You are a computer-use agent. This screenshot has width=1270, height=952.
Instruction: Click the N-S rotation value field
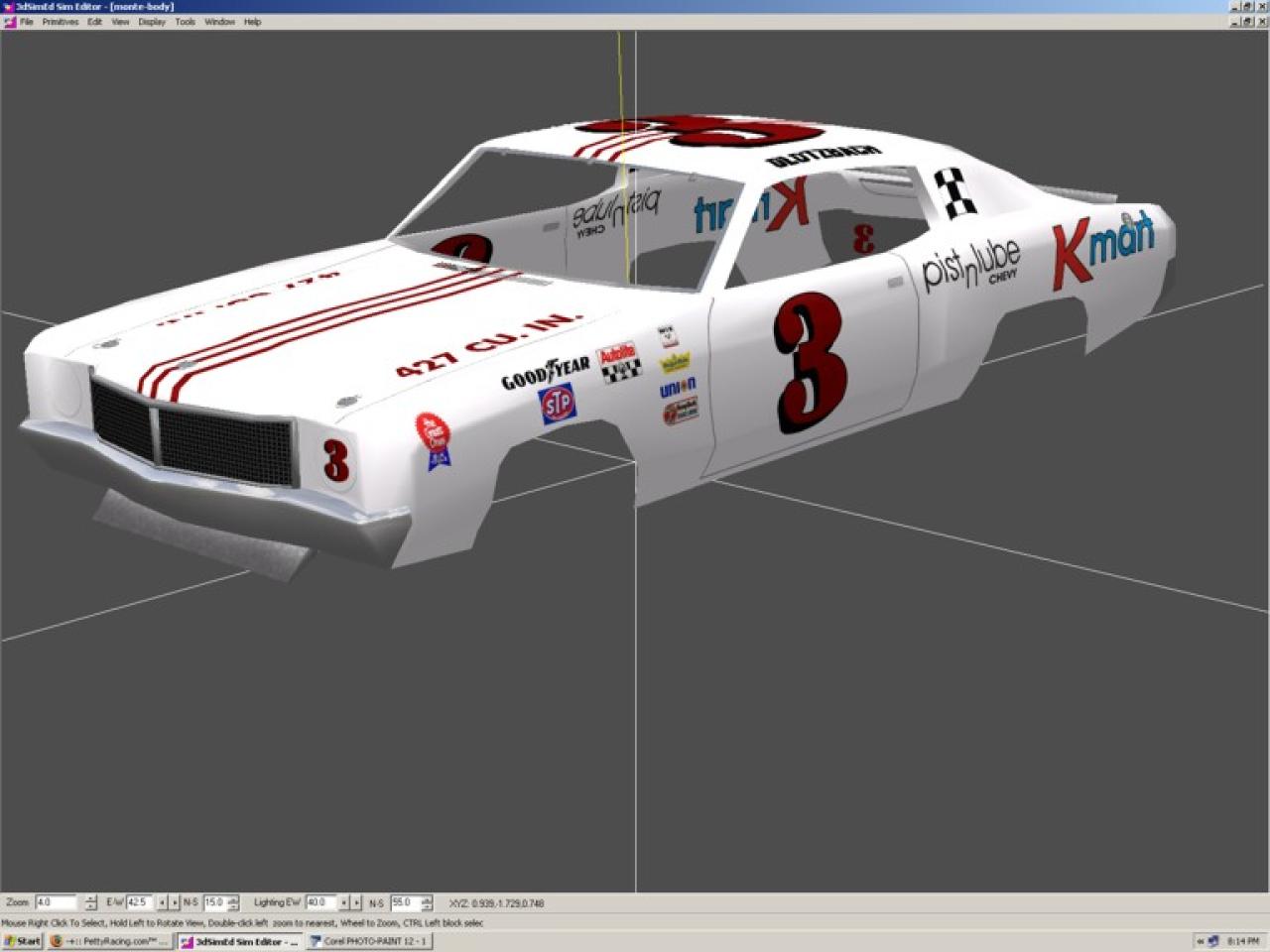coord(214,902)
